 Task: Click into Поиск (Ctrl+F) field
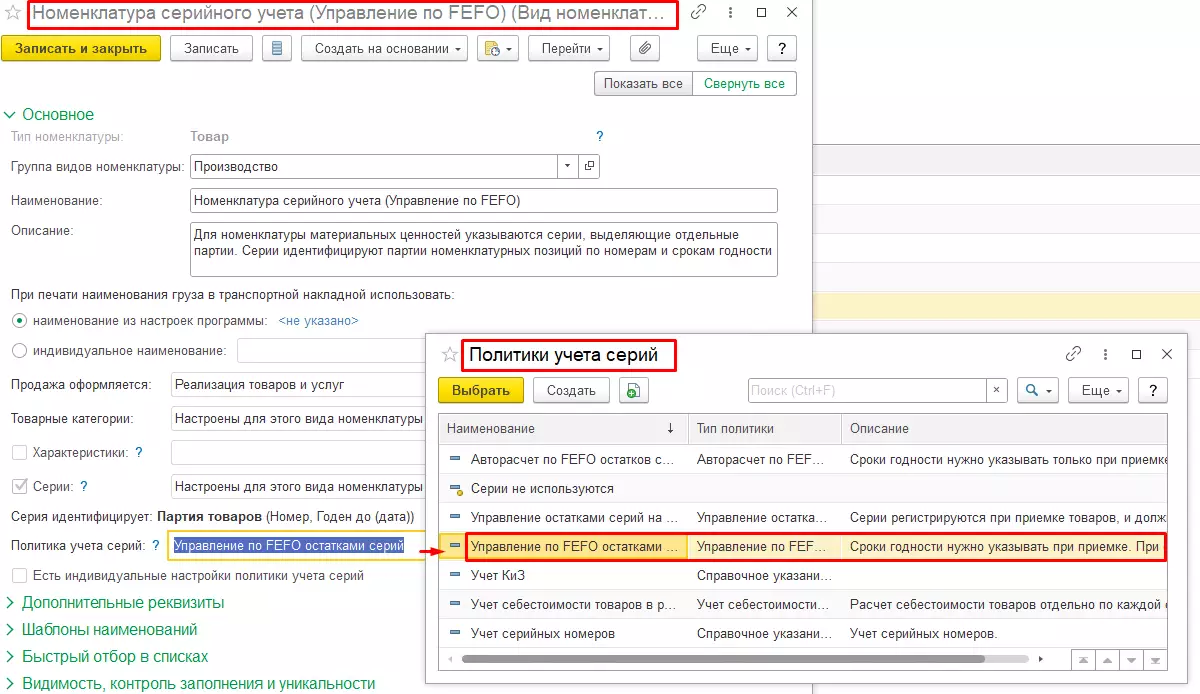(x=868, y=390)
